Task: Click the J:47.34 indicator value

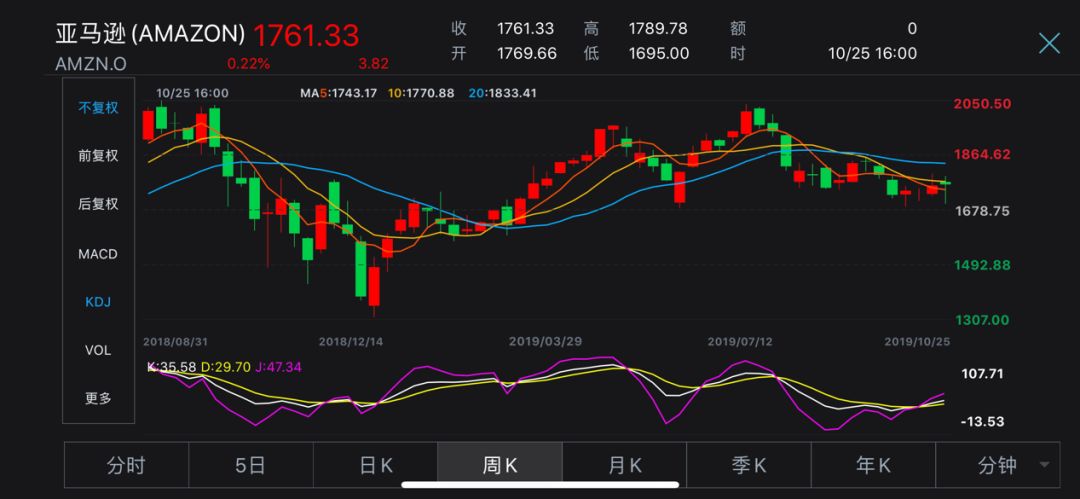Action: tap(278, 367)
